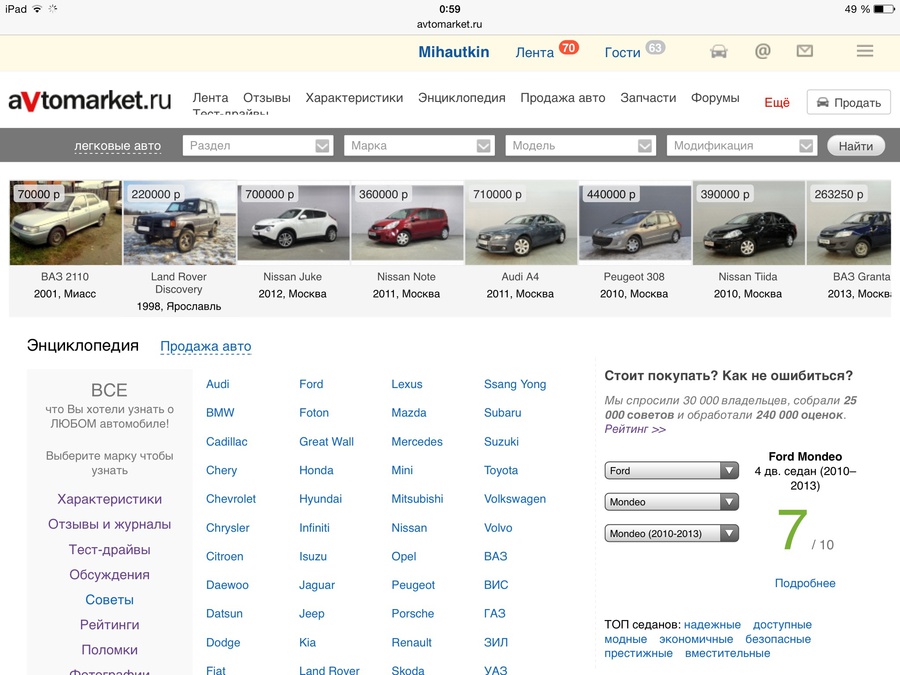
Task: Click the Продать button
Action: point(848,102)
